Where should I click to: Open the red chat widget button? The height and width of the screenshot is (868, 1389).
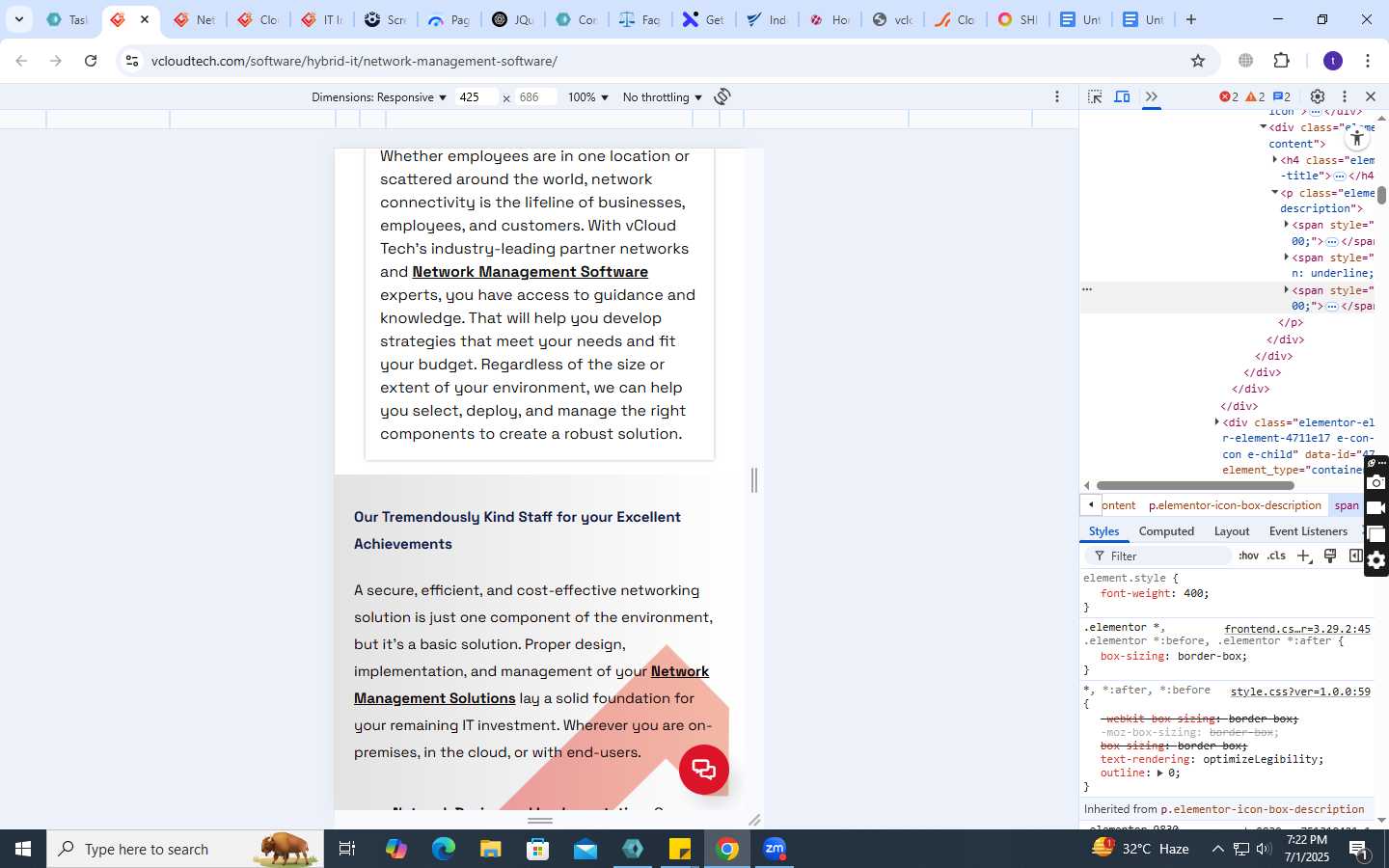(704, 770)
